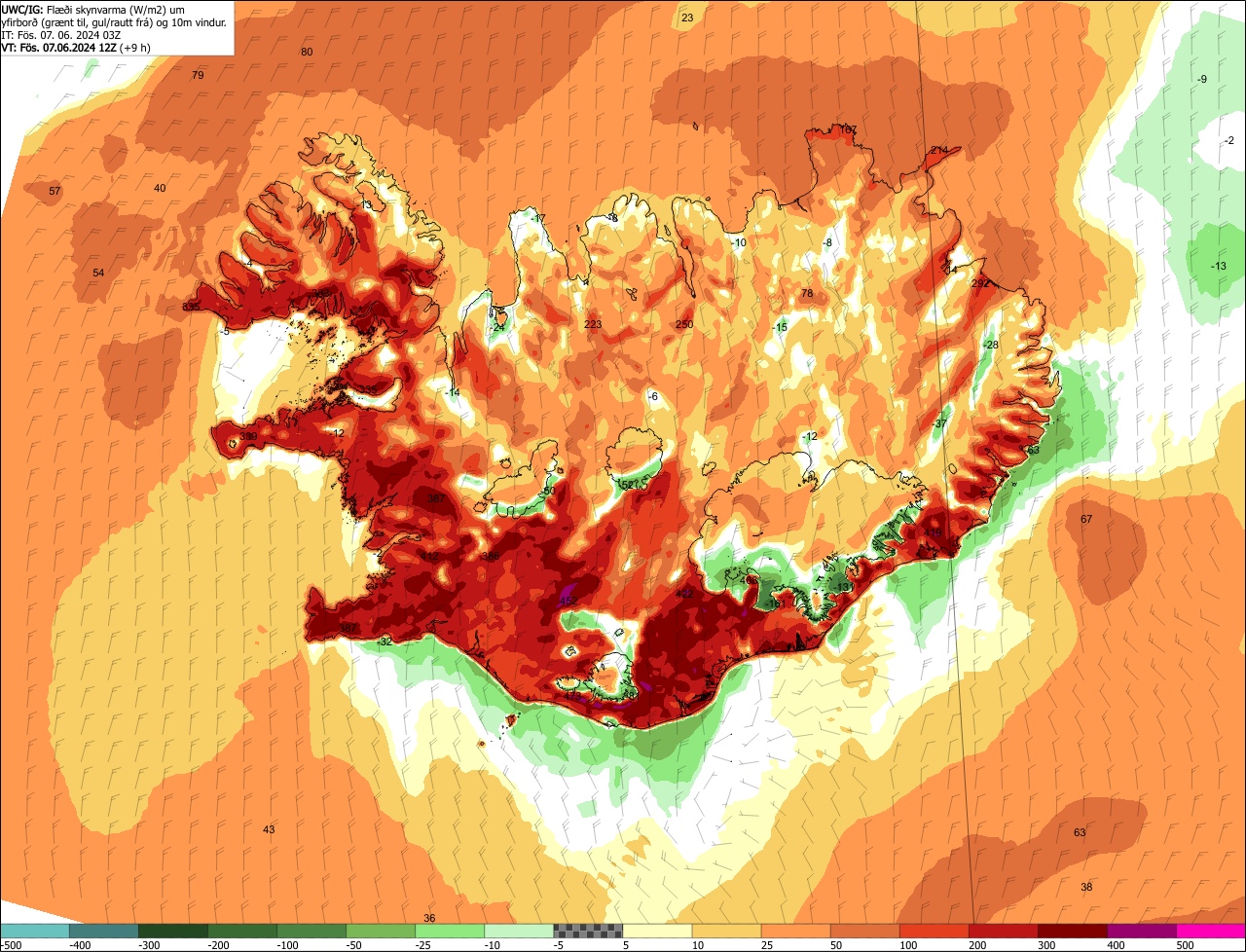1246x952 pixels.
Task: Click the 'VT: Fös. 07.06.2024 12Z (+9 h)' line
Action: click(76, 47)
